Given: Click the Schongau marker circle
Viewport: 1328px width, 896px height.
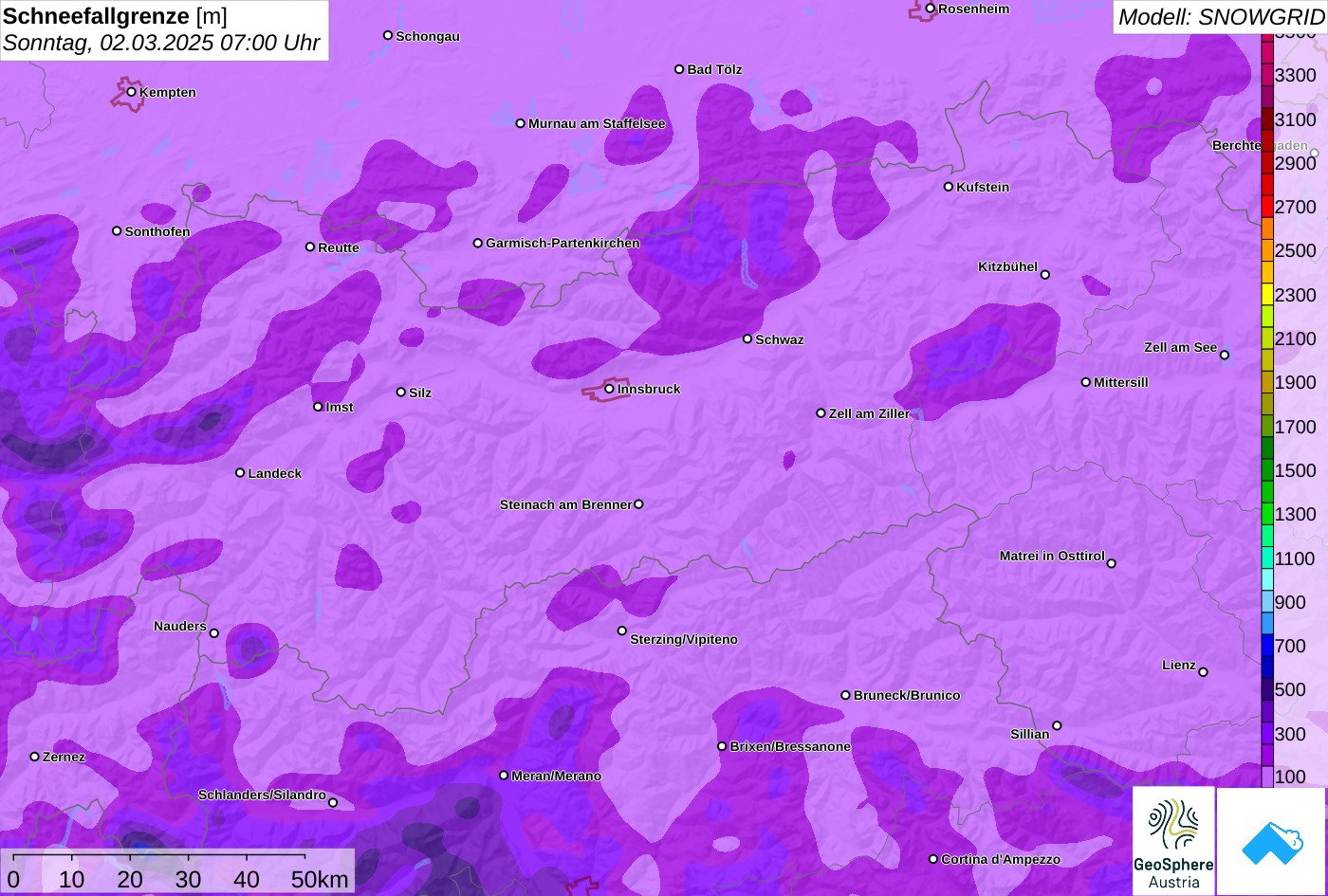Looking at the screenshot, I should point(388,35).
